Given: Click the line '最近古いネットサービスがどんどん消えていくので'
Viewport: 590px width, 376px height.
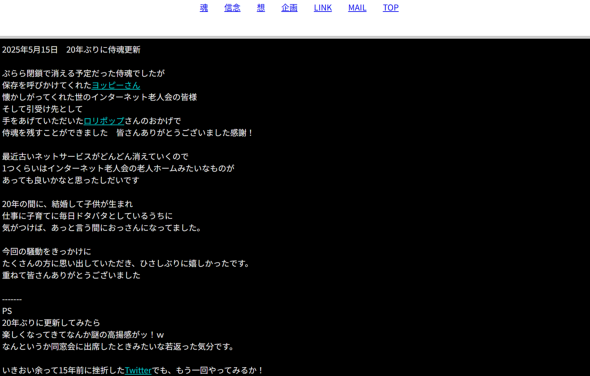Looking at the screenshot, I should click(x=95, y=157).
